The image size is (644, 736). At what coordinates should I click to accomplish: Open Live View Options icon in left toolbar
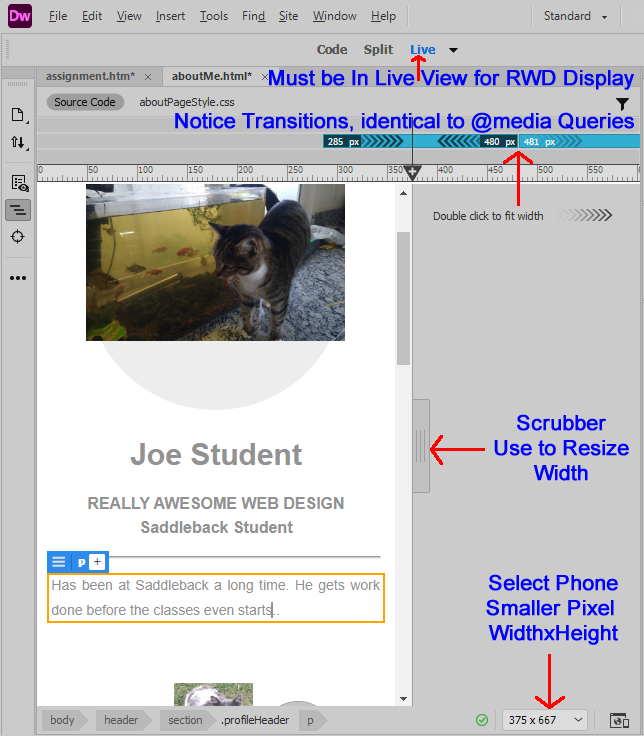18,182
